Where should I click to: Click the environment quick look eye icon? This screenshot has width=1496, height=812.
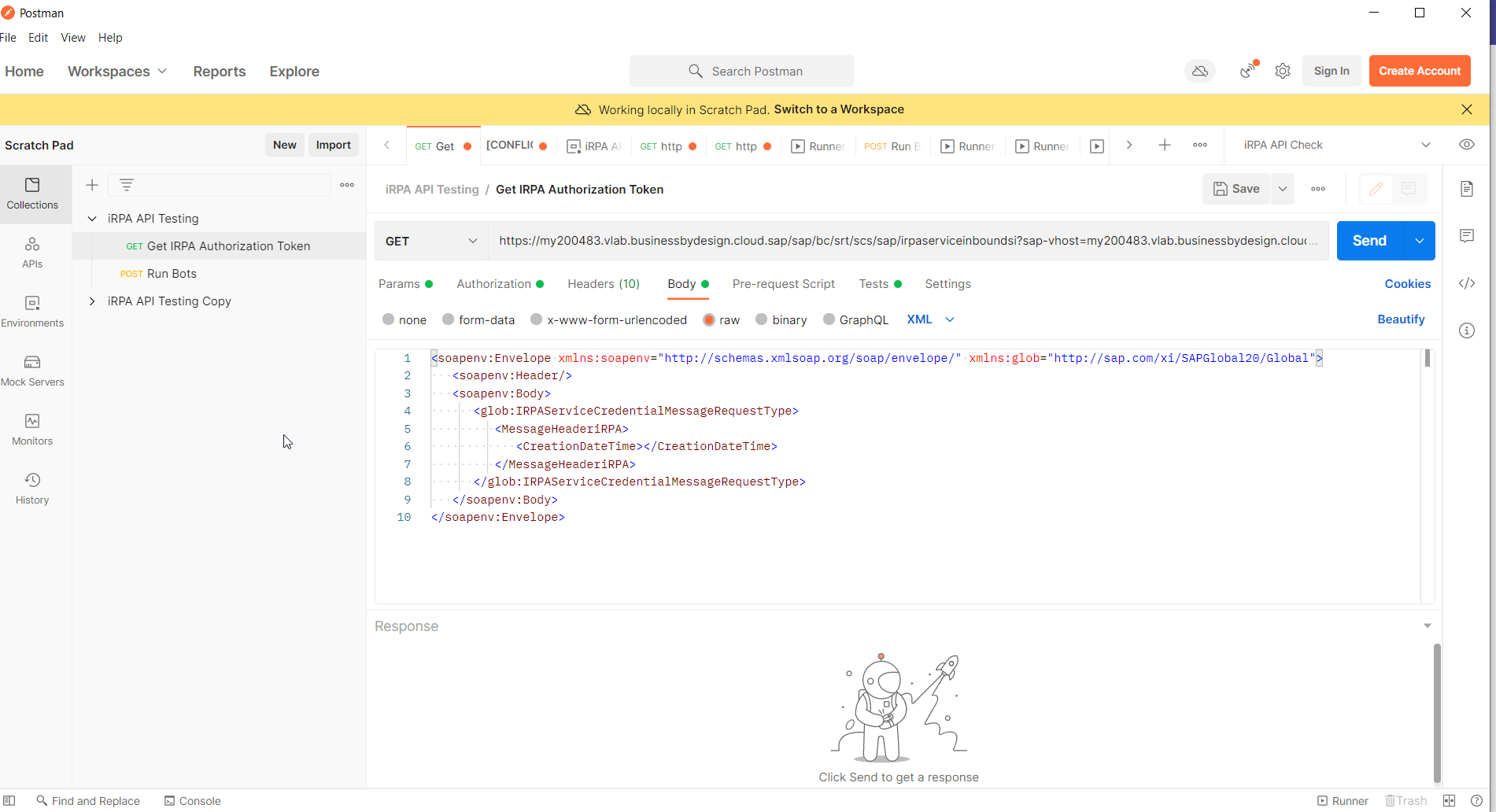(1467, 145)
